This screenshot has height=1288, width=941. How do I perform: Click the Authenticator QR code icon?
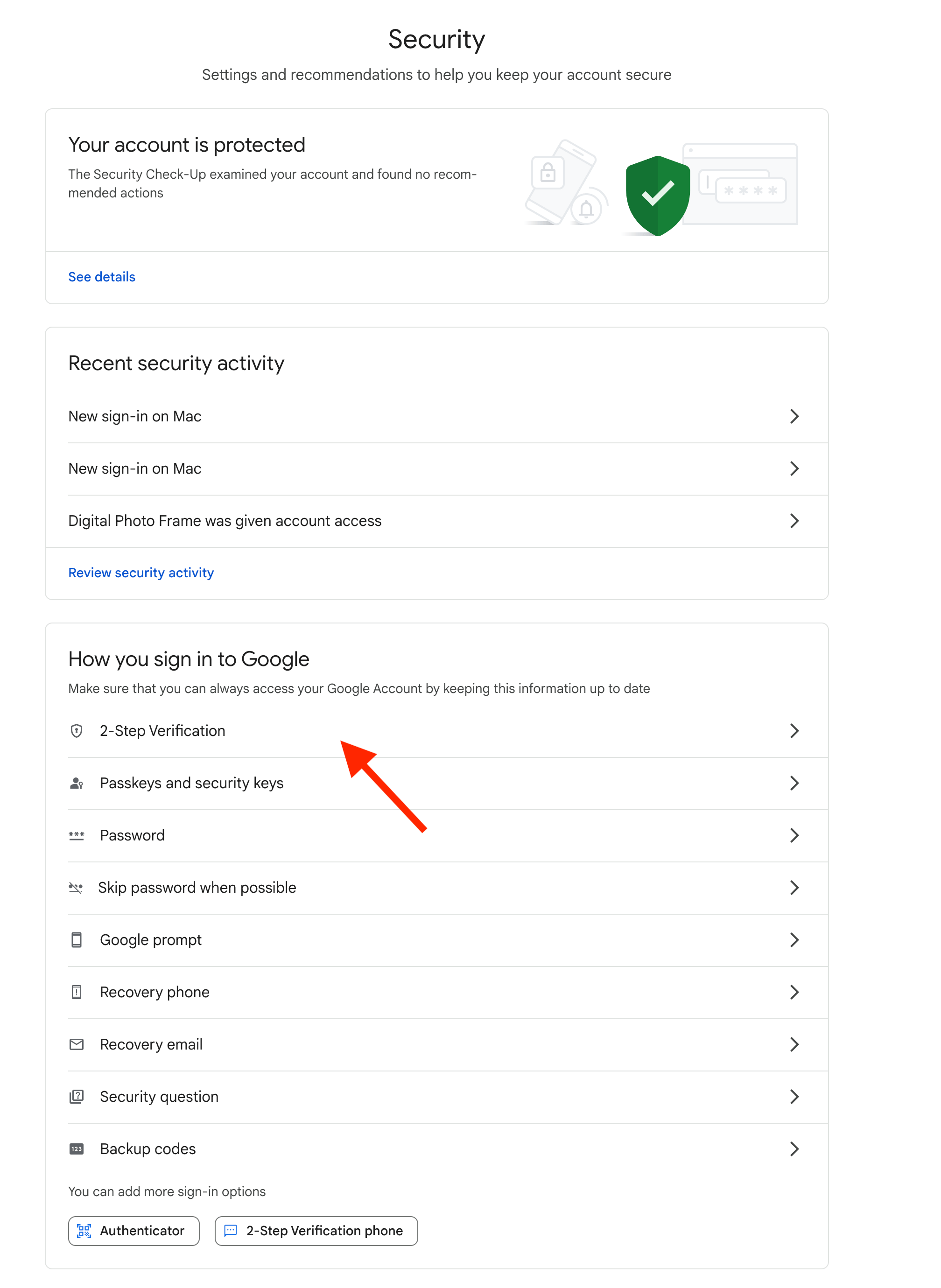[84, 1231]
